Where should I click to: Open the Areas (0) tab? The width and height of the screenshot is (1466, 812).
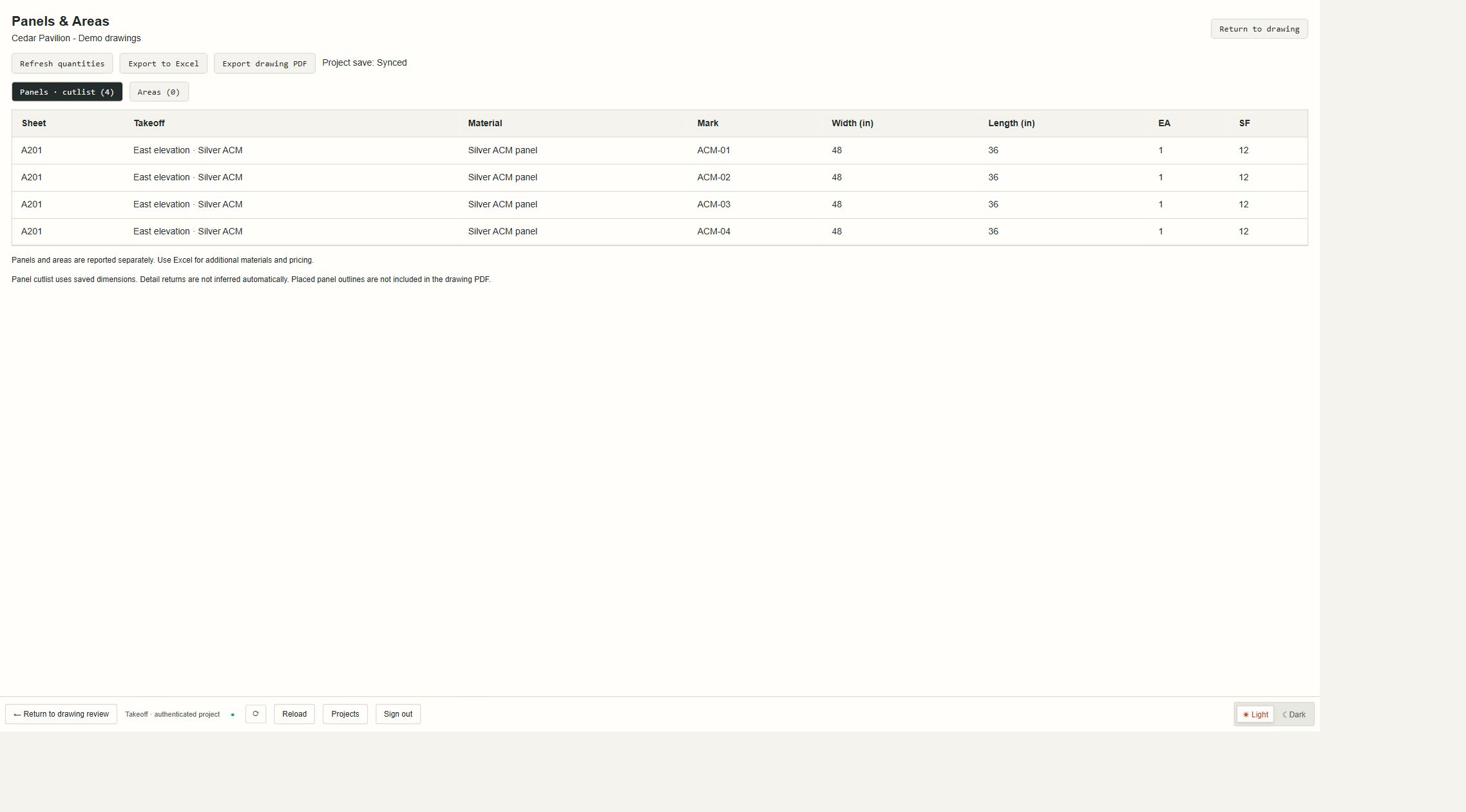[x=158, y=91]
